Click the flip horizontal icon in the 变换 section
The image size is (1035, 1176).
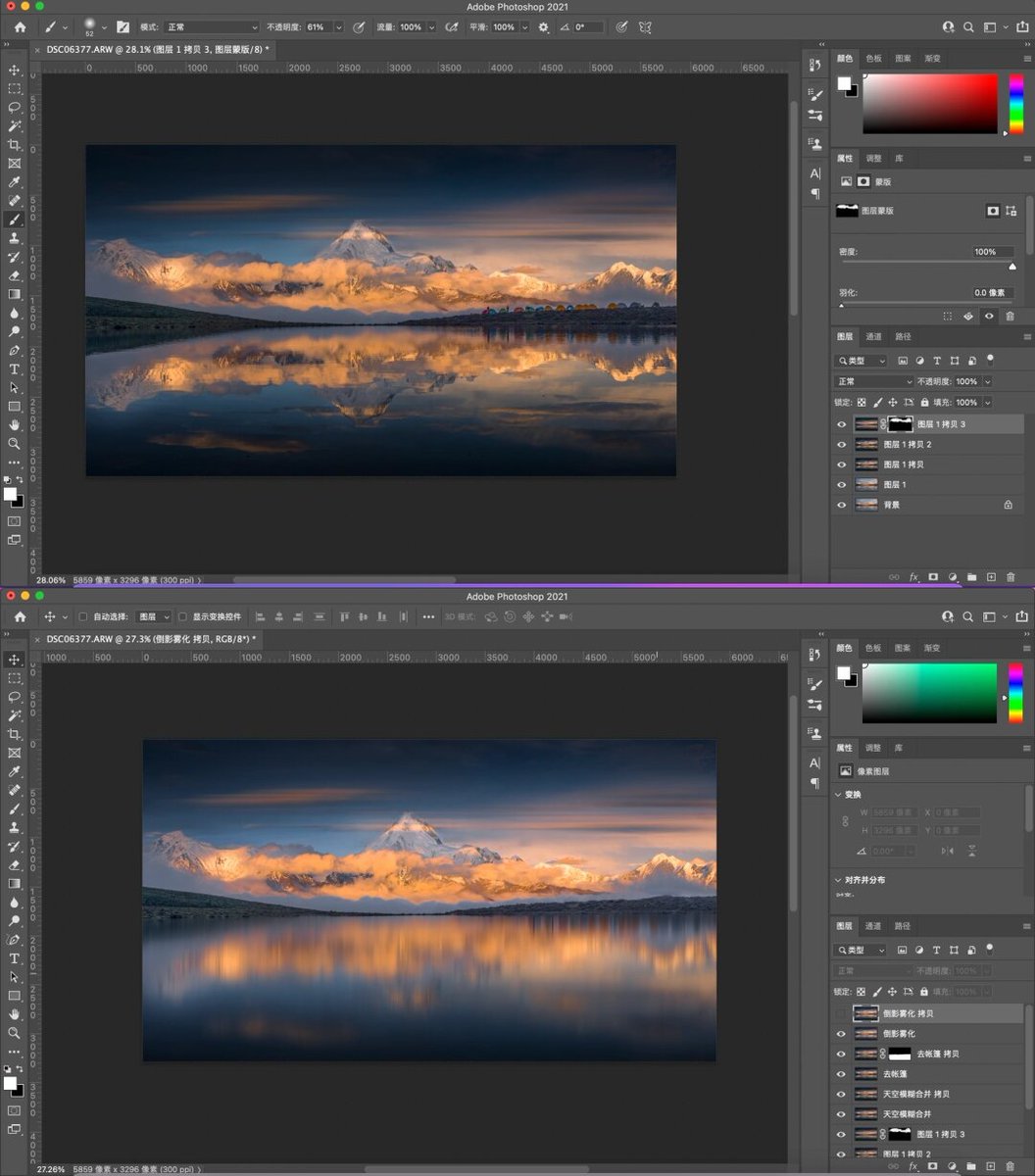(948, 851)
